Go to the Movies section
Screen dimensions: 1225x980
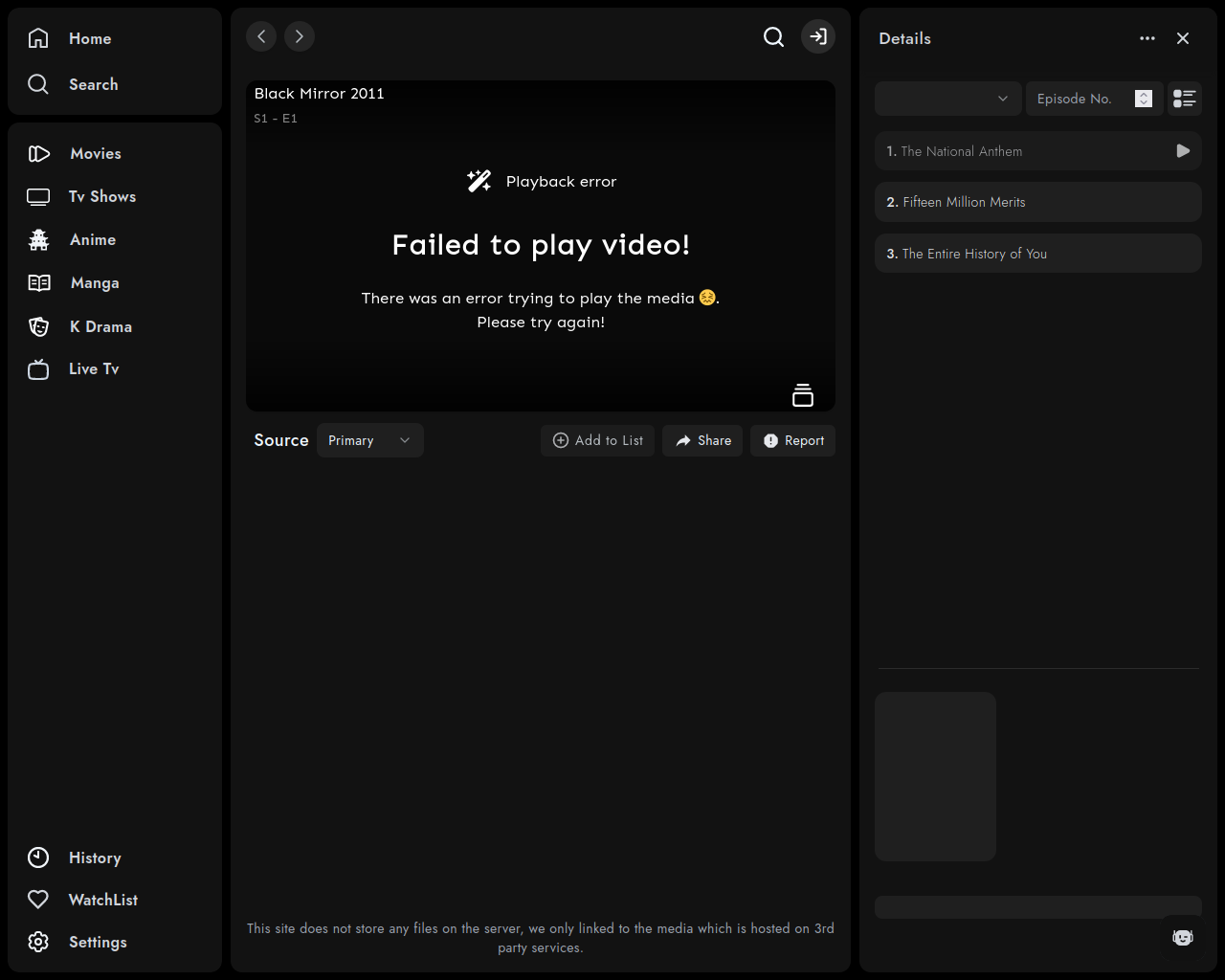point(95,153)
